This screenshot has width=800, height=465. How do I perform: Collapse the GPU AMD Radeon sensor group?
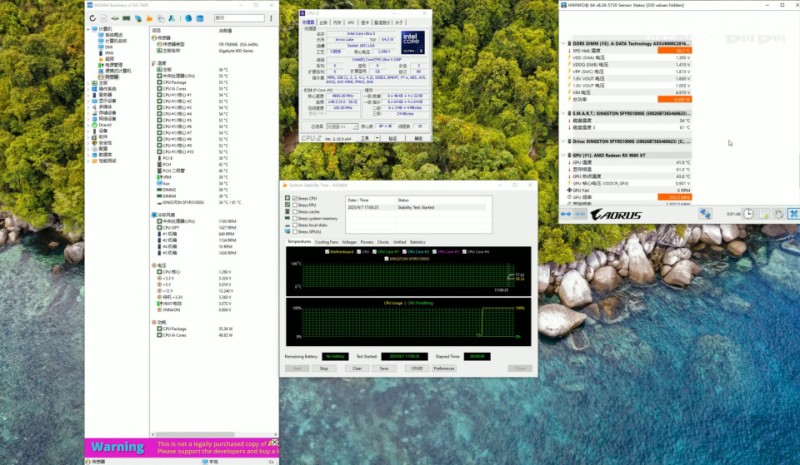[x=565, y=155]
